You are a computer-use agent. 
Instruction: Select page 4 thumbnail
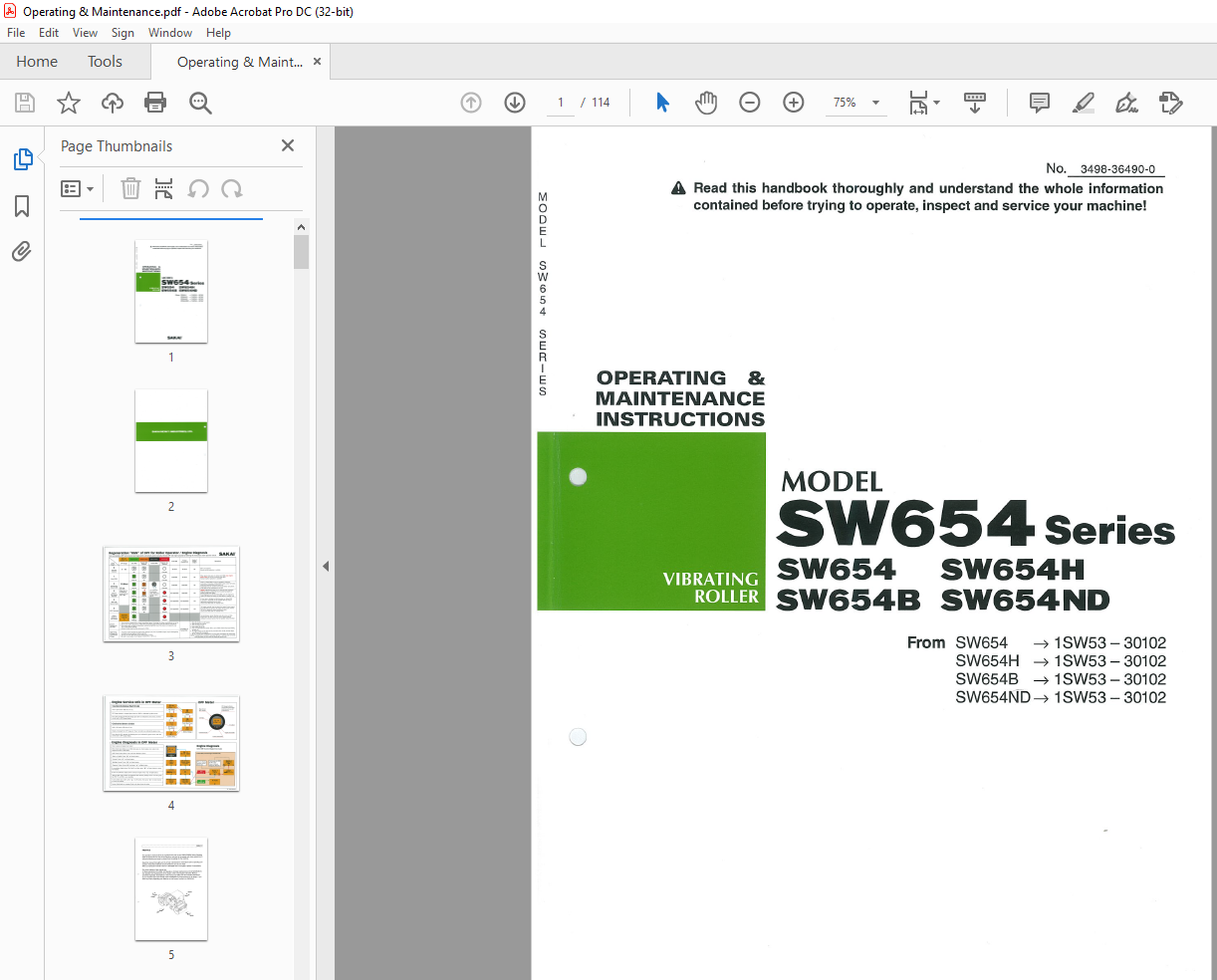click(x=171, y=743)
